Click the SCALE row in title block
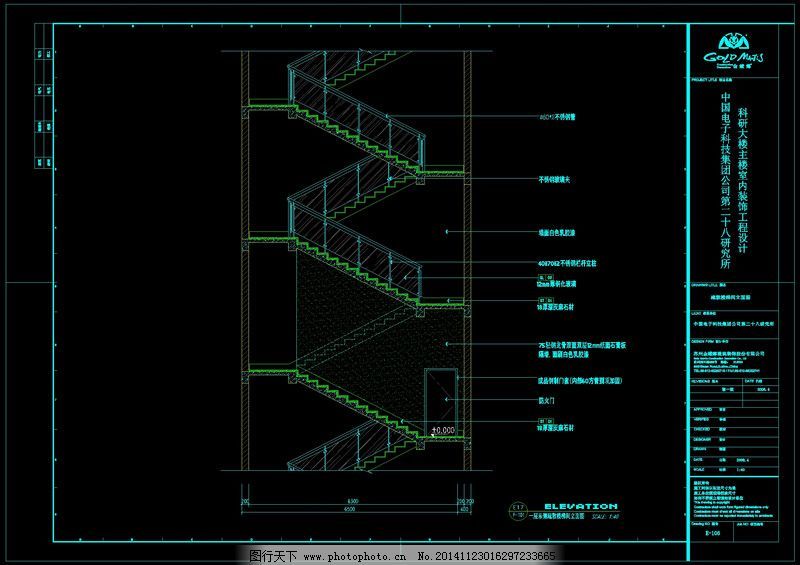 click(734, 470)
